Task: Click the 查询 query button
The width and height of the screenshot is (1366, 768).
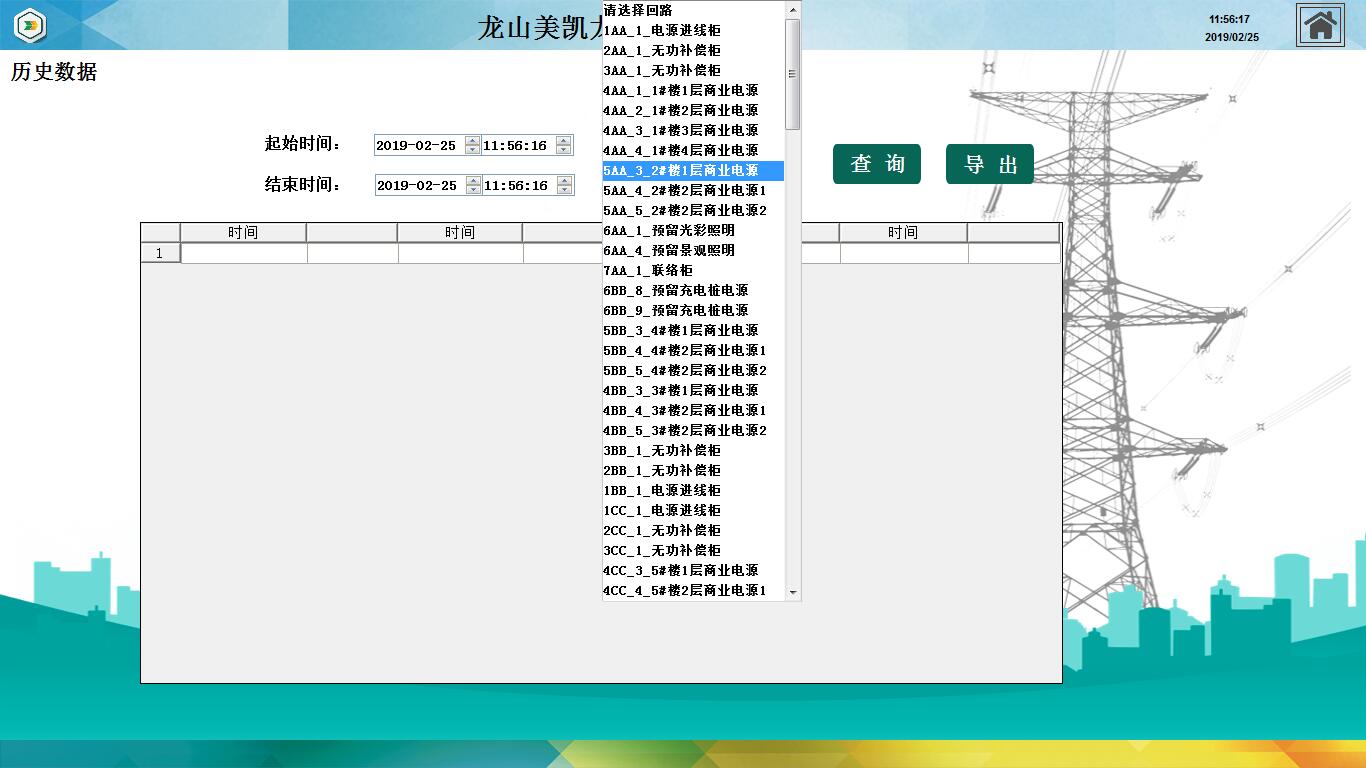Action: tap(876, 164)
